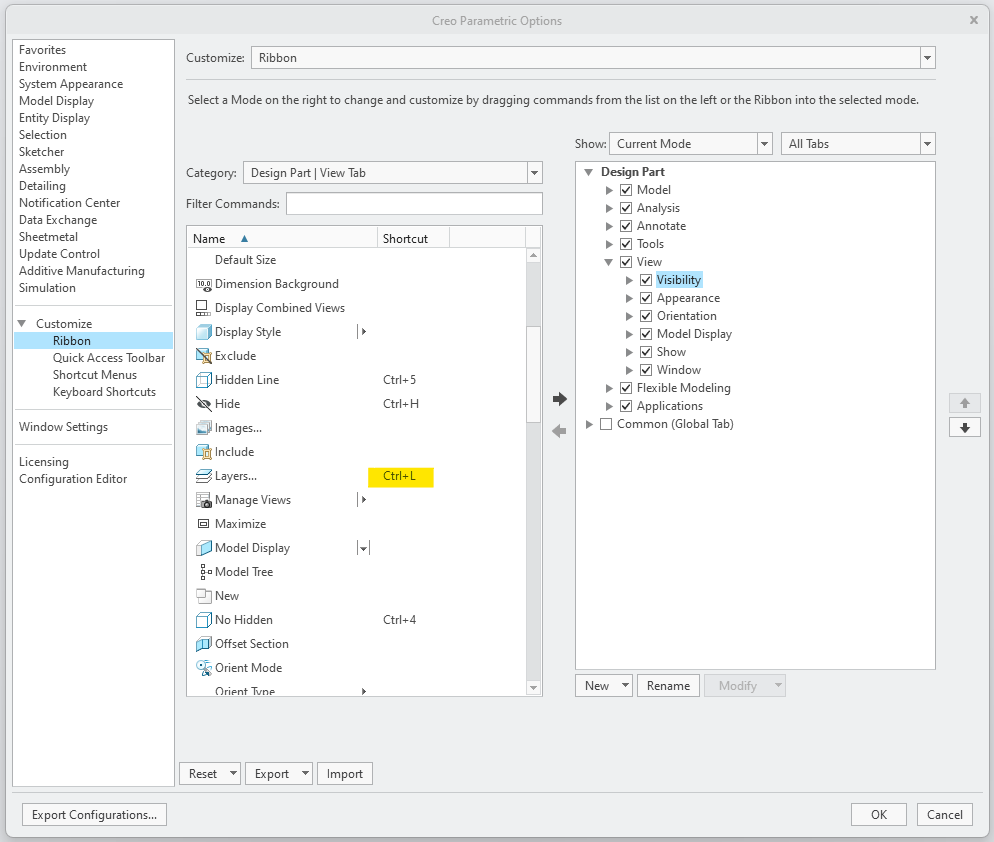Image resolution: width=994 pixels, height=842 pixels.
Task: Click the Export Configurations button
Action: 94,815
